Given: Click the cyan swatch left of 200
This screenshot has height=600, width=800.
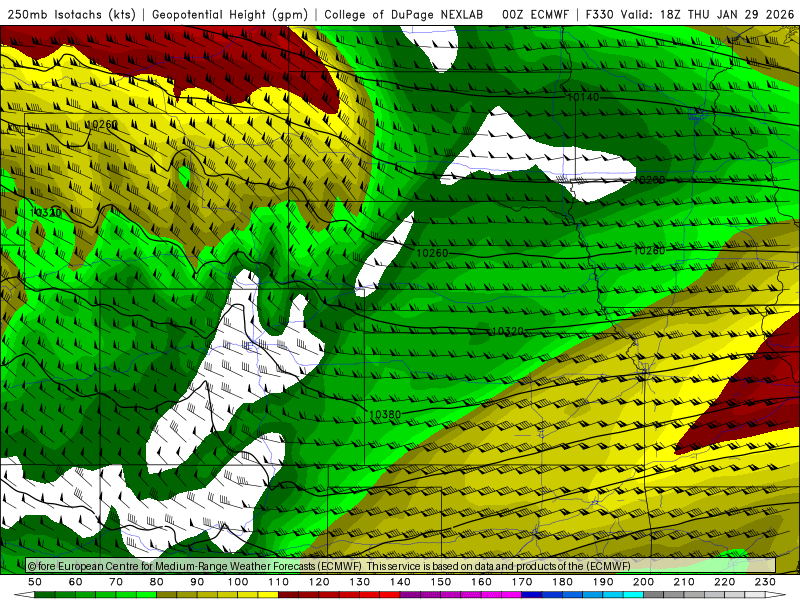Looking at the screenshot, I should click(633, 595).
